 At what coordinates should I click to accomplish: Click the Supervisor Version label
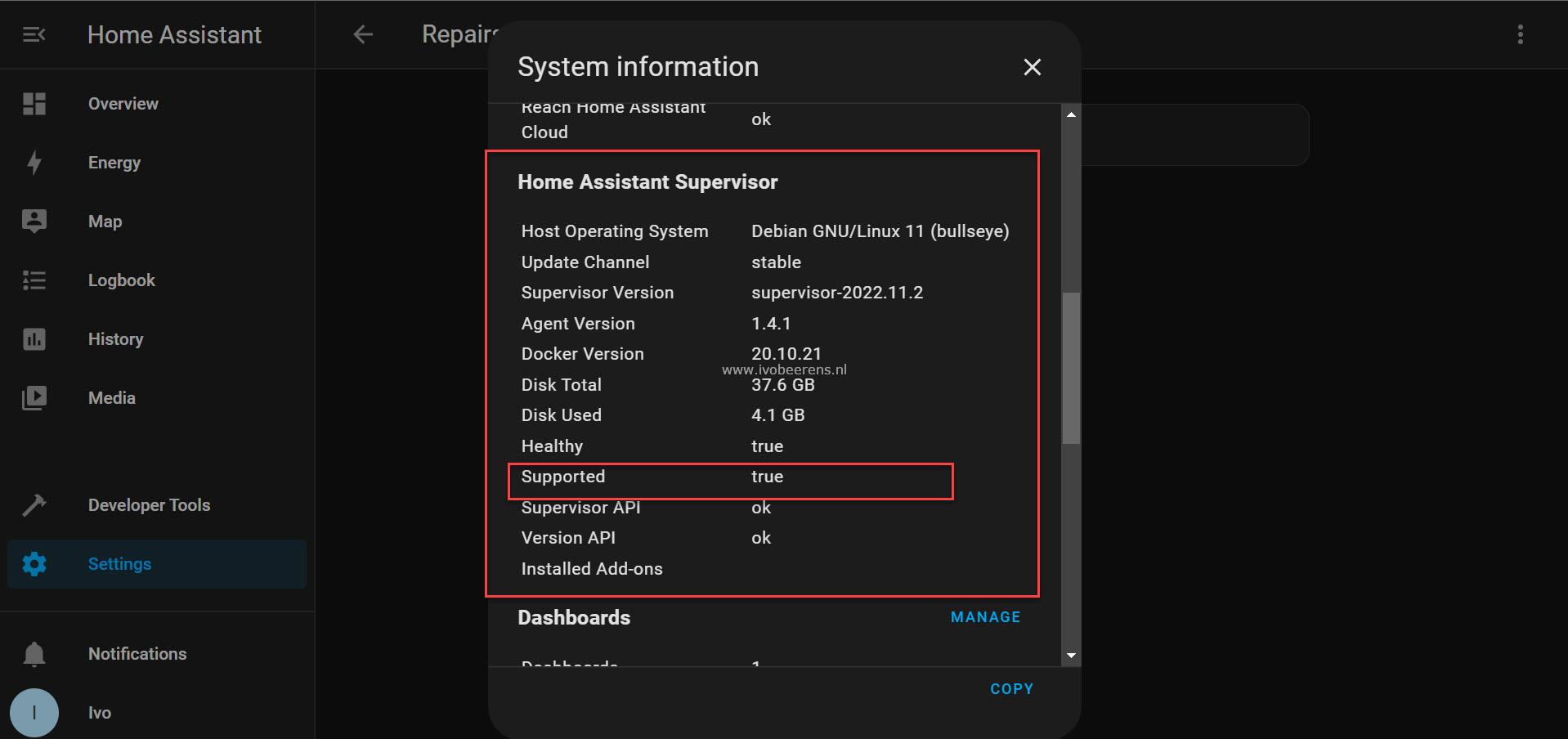(x=598, y=293)
